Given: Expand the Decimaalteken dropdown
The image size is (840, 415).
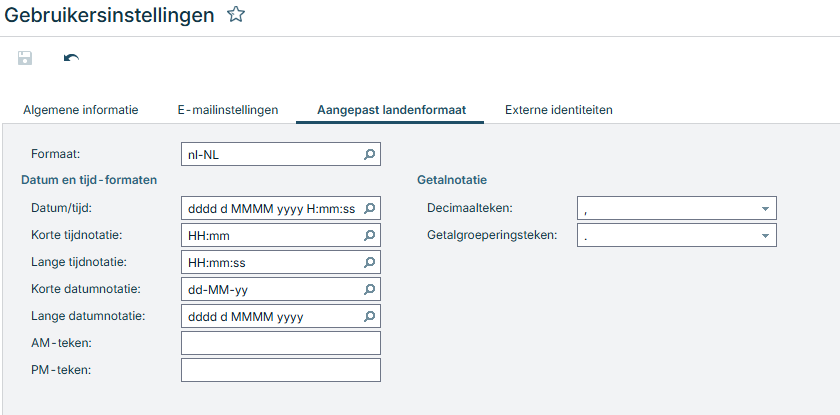Looking at the screenshot, I should (764, 208).
